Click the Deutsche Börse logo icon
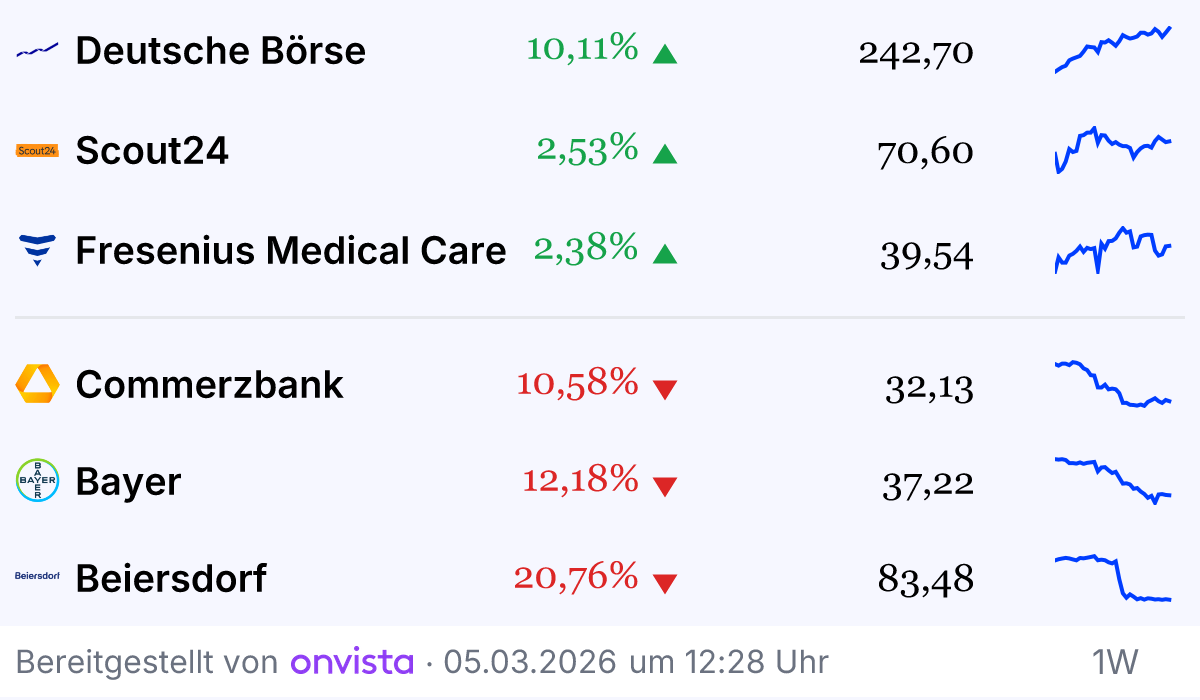The image size is (1200, 700). tap(37, 50)
